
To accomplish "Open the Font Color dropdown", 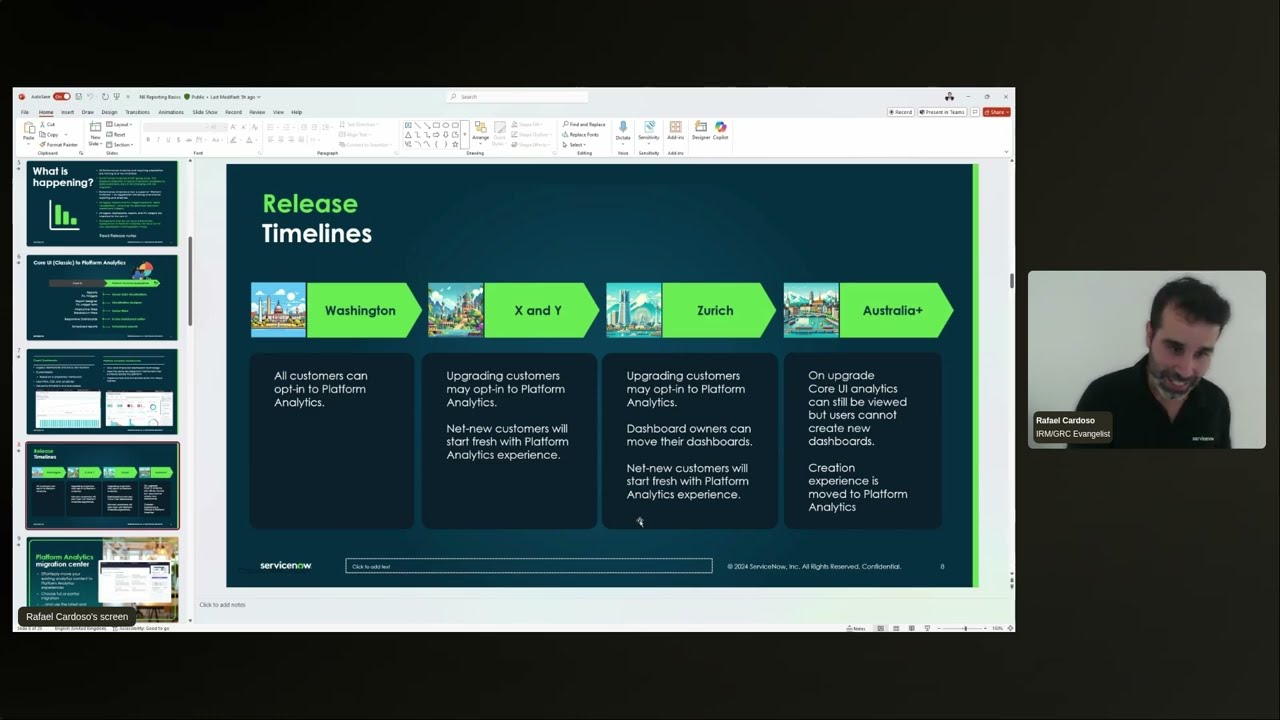I will point(255,140).
